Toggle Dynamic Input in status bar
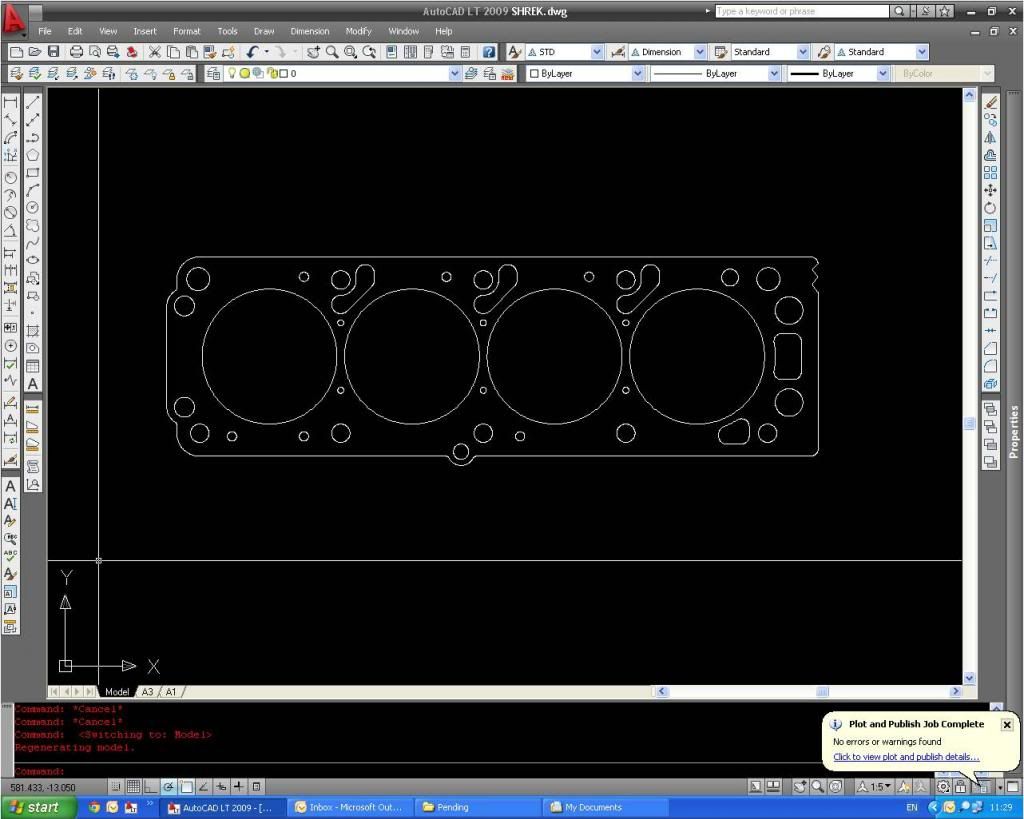 [221, 787]
